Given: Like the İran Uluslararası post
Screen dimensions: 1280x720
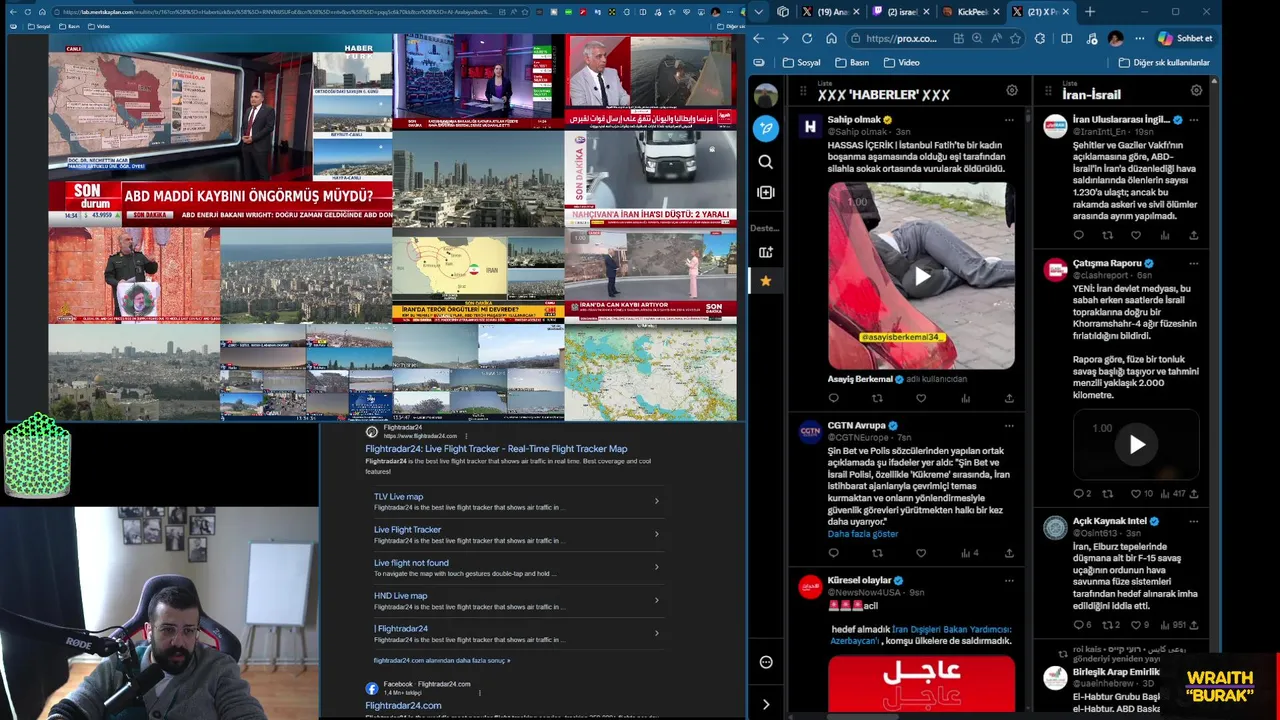Looking at the screenshot, I should (1136, 236).
